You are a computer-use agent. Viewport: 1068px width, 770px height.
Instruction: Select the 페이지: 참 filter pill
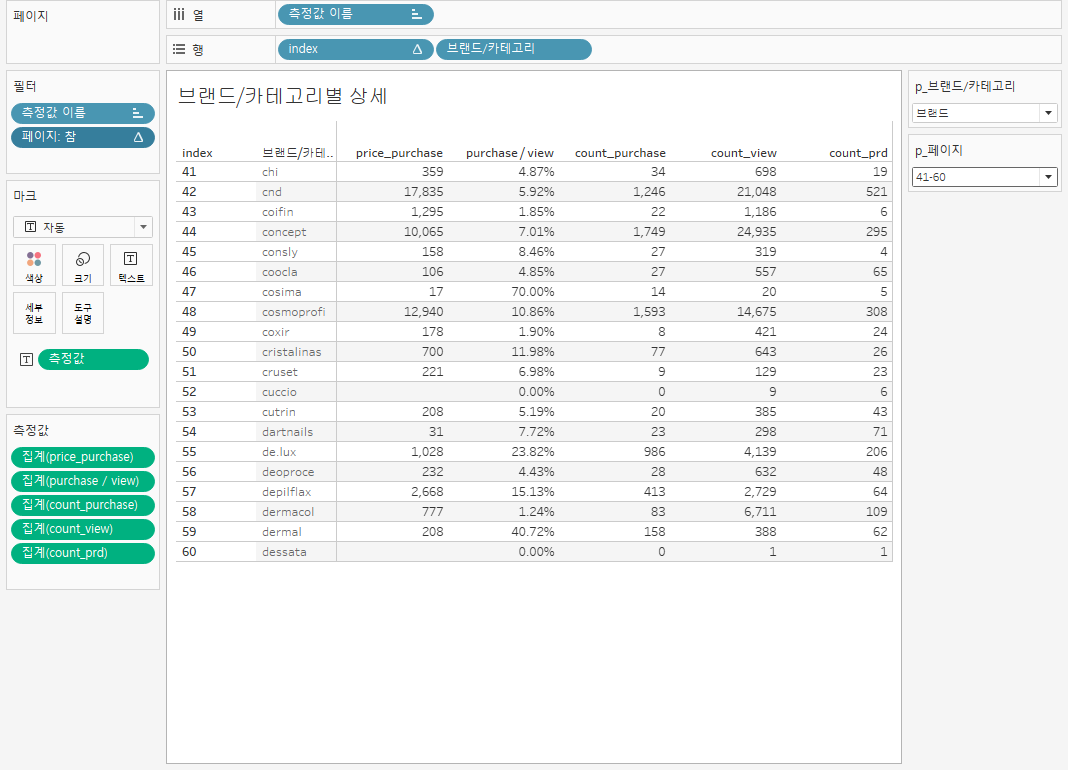coord(83,137)
